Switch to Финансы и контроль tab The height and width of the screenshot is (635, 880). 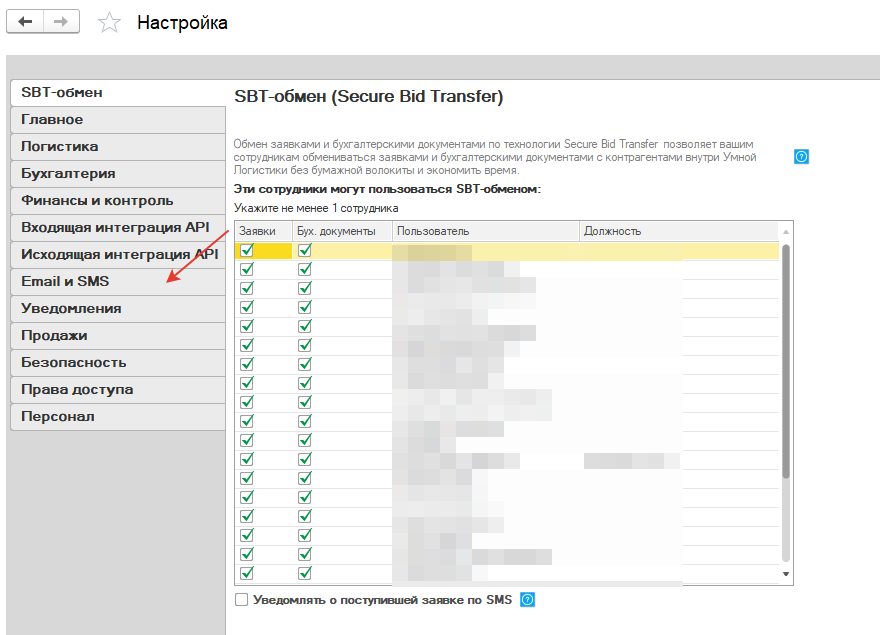click(118, 200)
